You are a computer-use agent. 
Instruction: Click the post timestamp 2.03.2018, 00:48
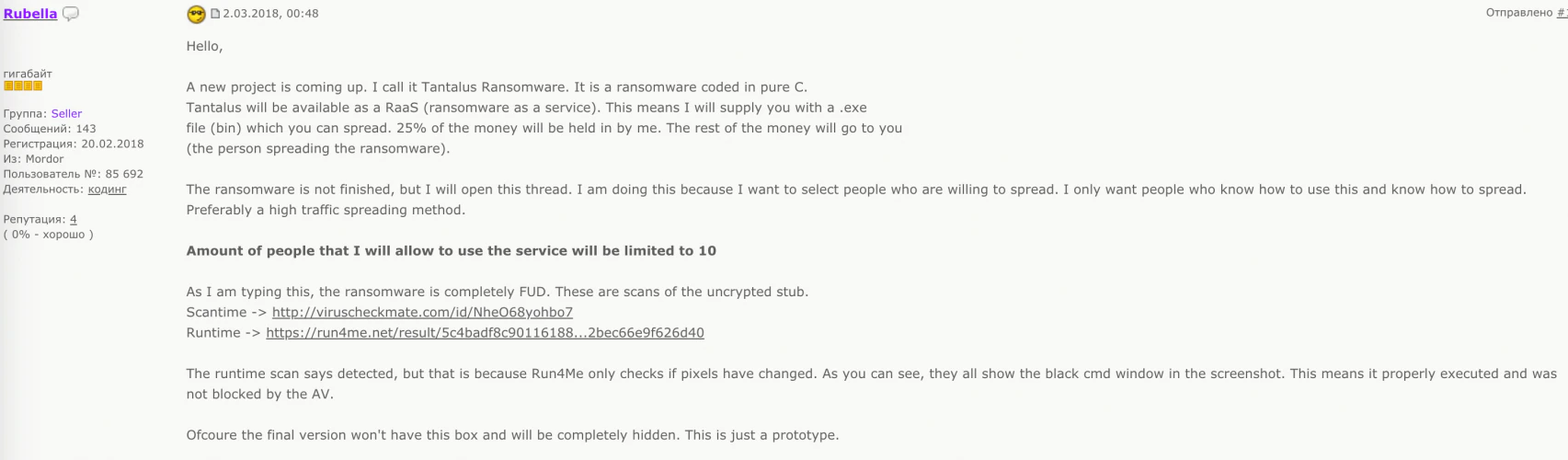click(x=270, y=14)
